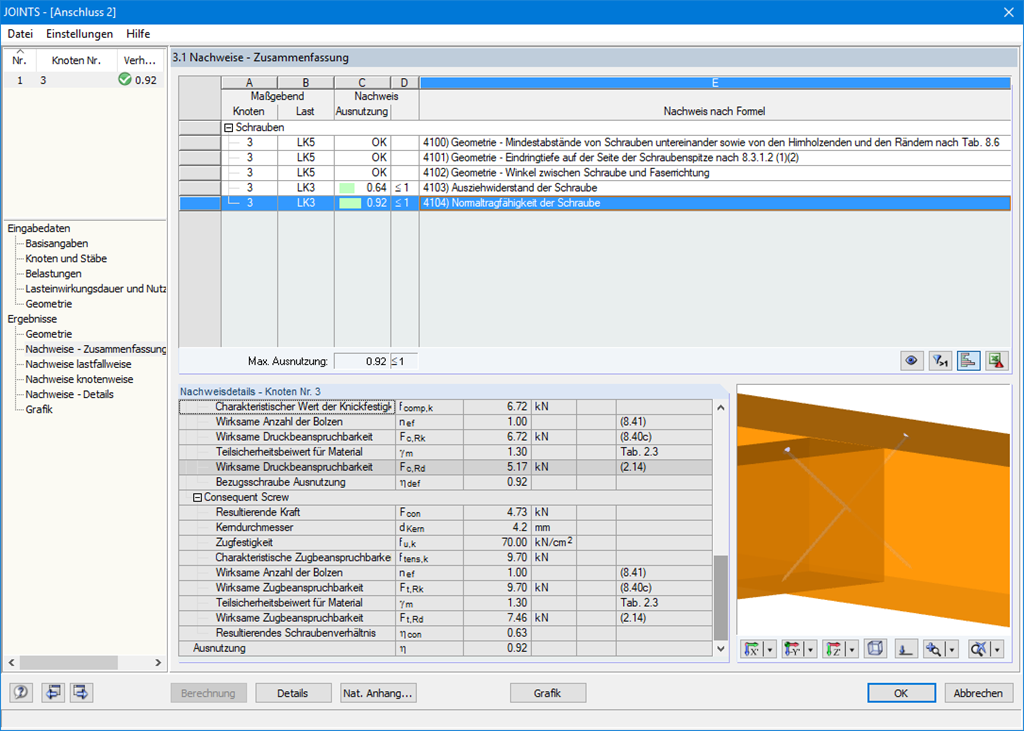Viewport: 1024px width, 731px height.
Task: Select row 4103 Ausziehwiderstand der Schraube
Action: [594, 187]
